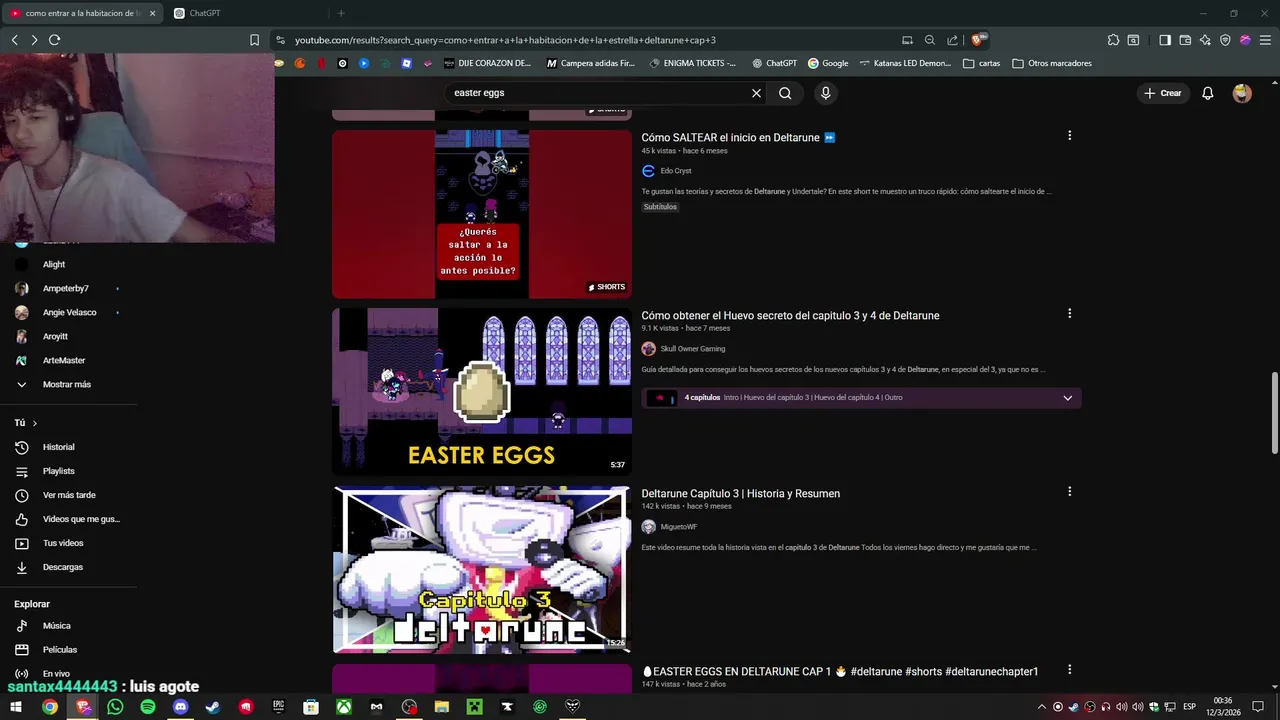Open MiguetoWF channel link

pyautogui.click(x=678, y=527)
